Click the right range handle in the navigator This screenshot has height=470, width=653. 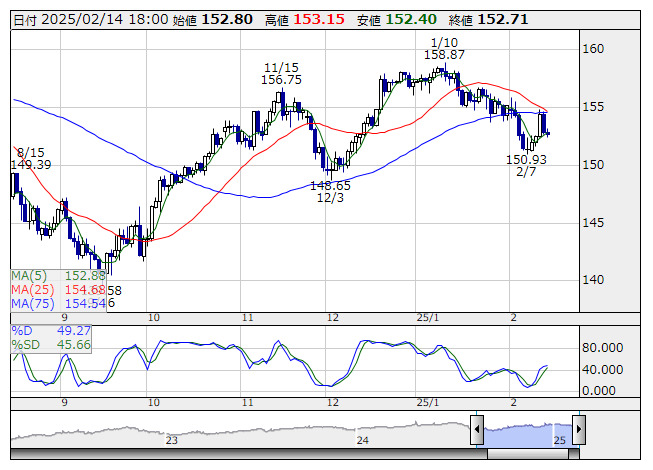tap(578, 429)
